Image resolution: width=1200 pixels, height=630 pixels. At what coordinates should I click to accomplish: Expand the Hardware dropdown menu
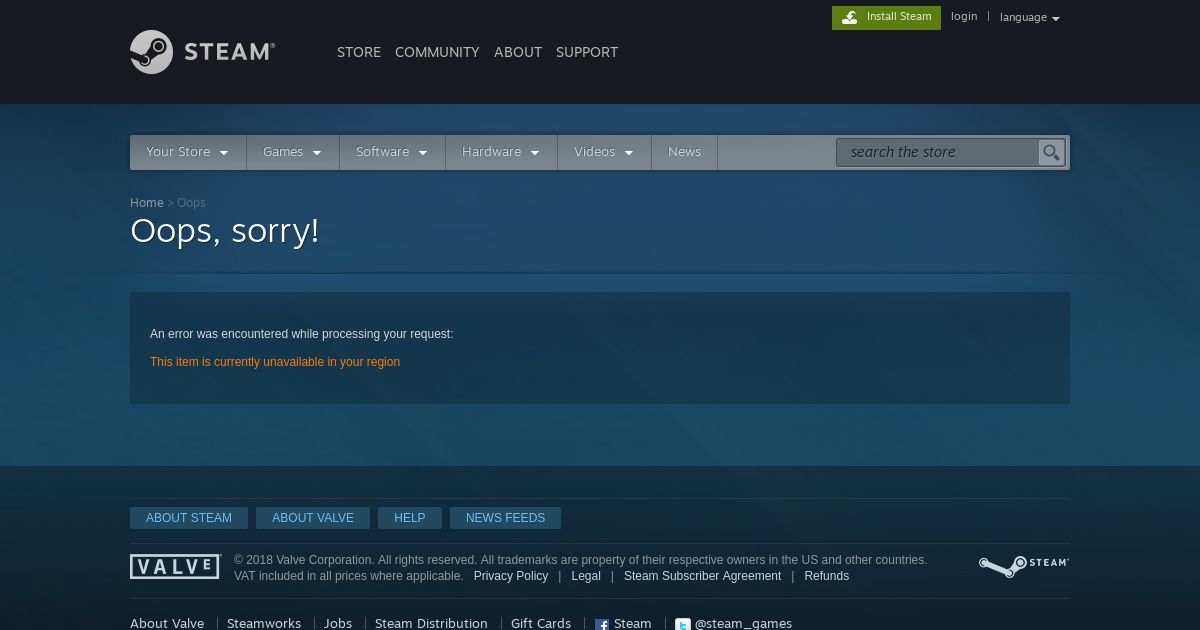point(501,152)
